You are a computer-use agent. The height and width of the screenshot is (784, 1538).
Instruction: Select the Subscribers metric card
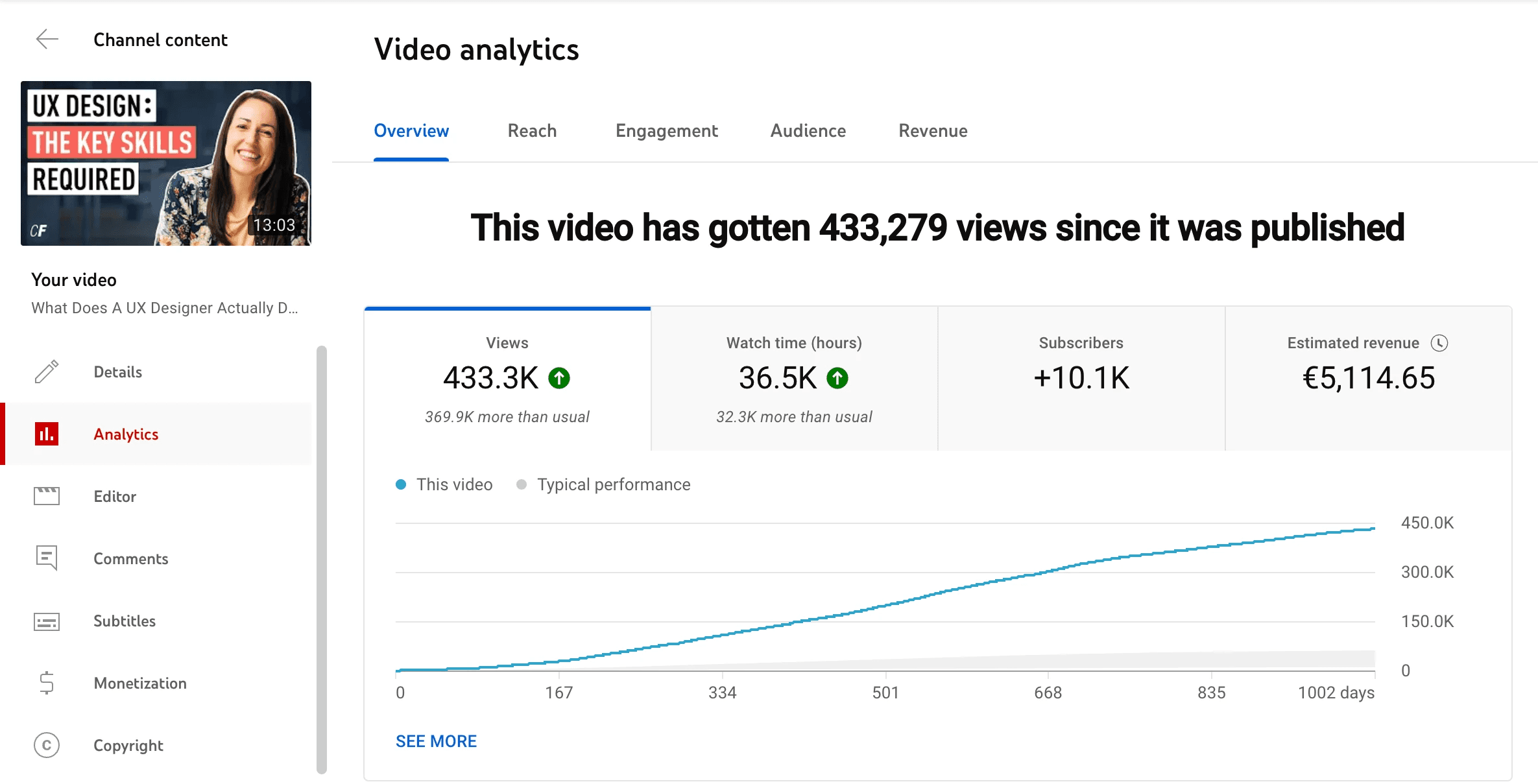tap(1081, 379)
